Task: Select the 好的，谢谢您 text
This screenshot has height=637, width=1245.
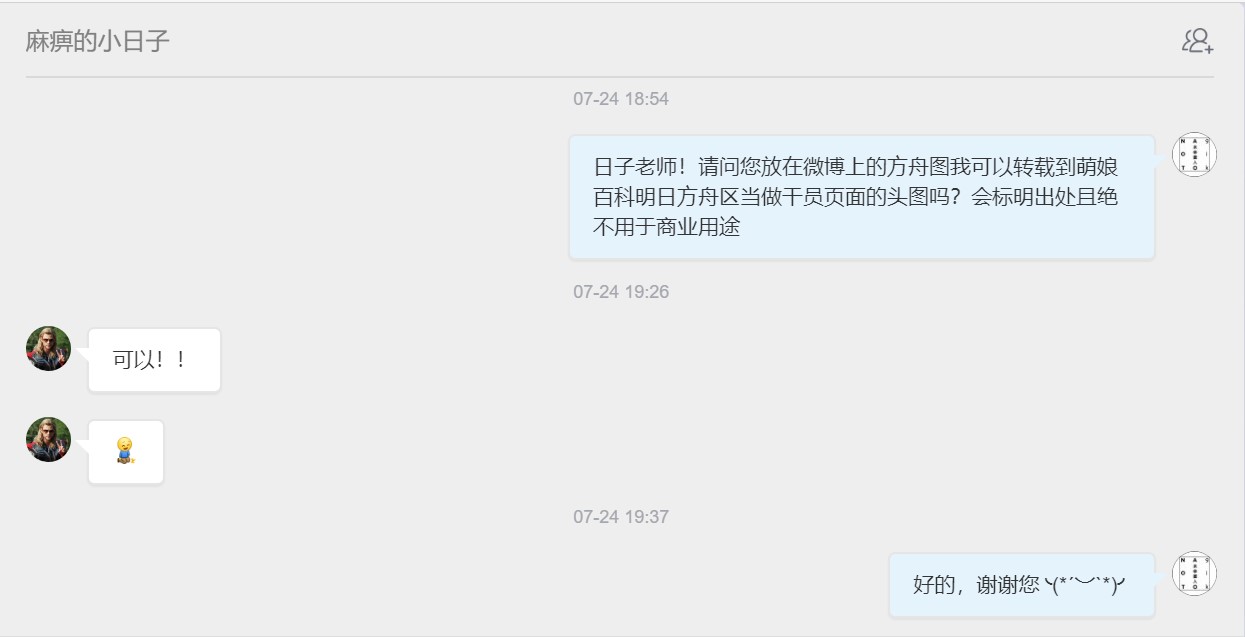Action: click(x=976, y=585)
